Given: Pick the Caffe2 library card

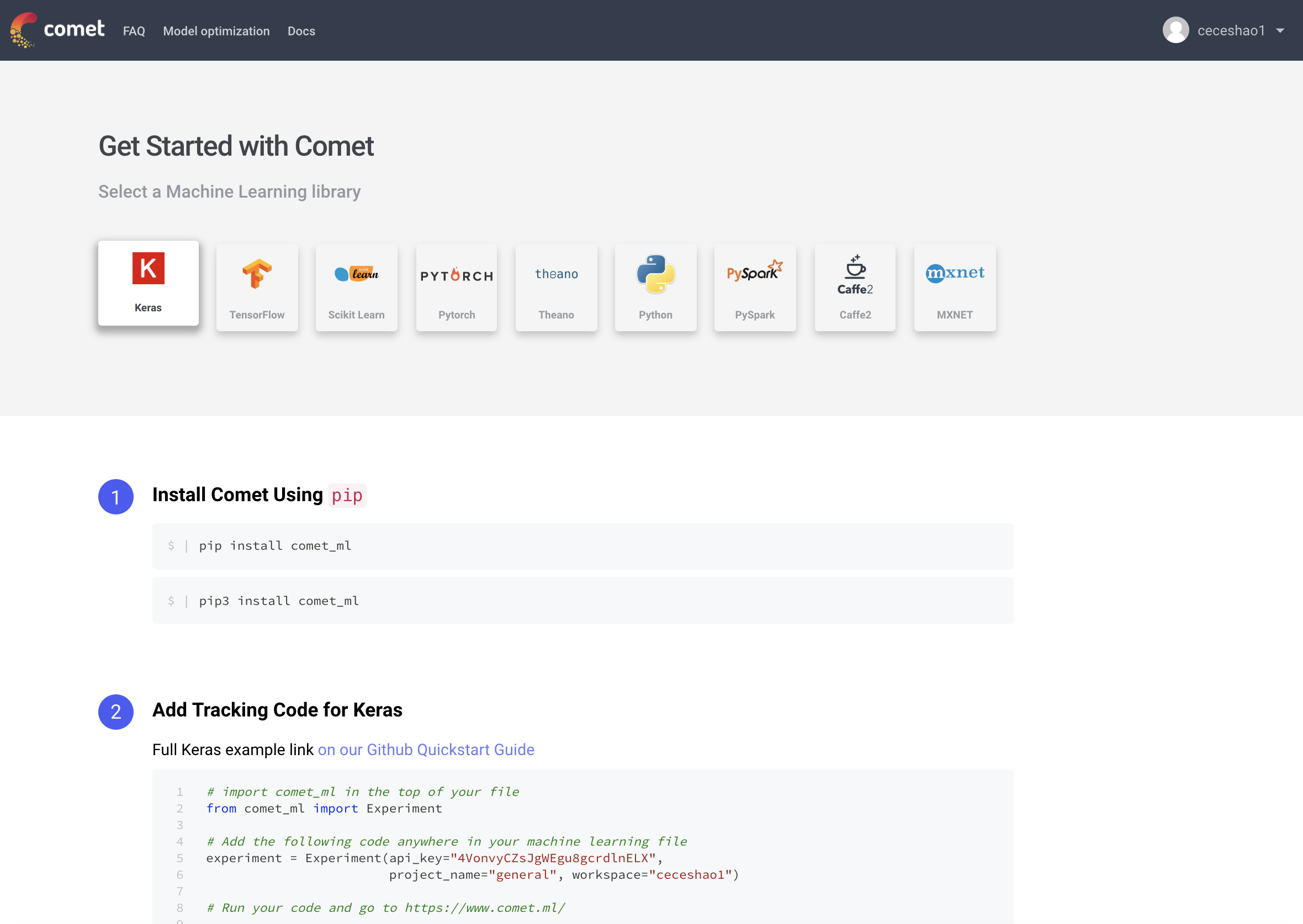Looking at the screenshot, I should point(855,288).
